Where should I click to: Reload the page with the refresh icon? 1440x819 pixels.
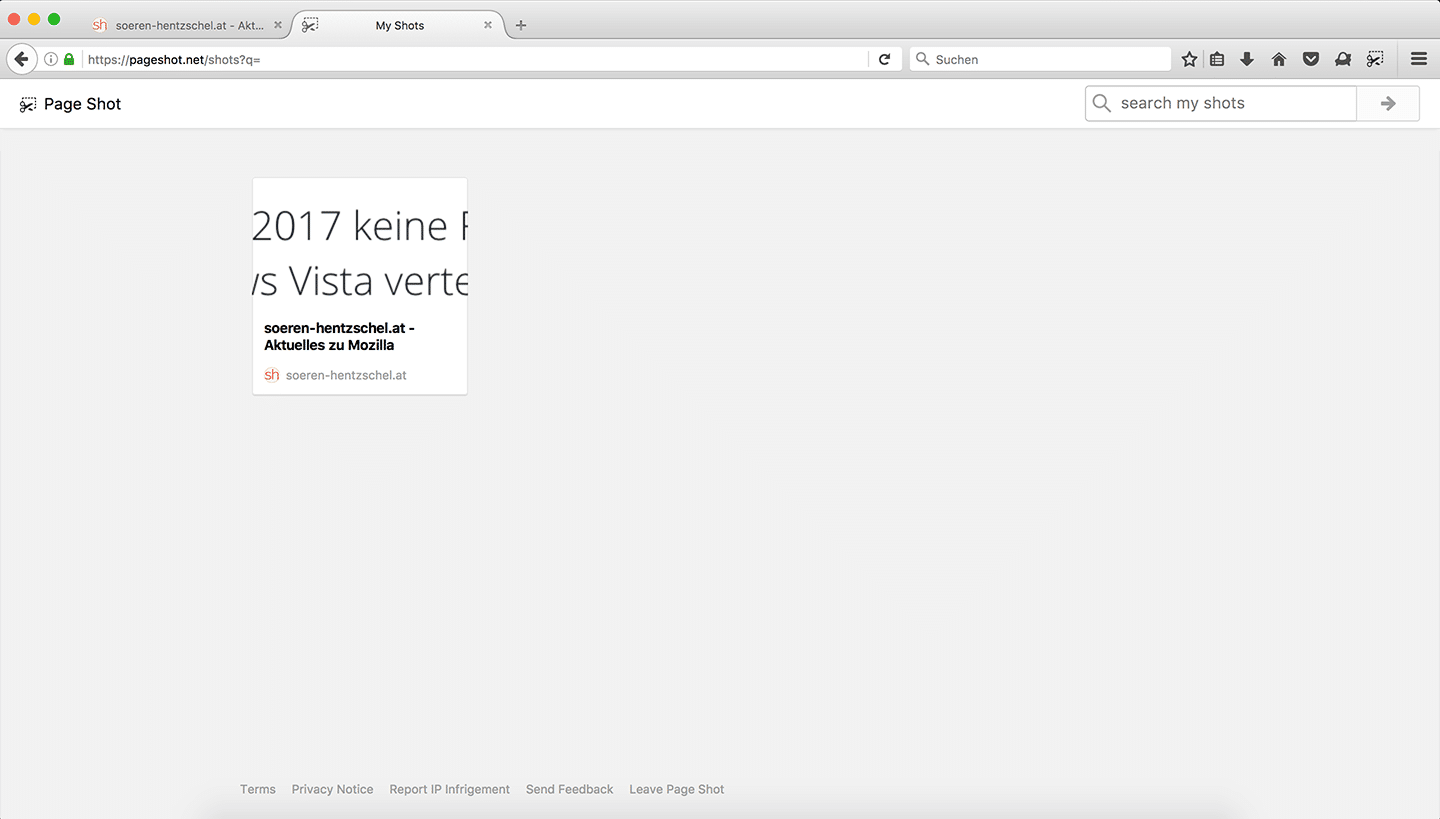click(x=884, y=59)
